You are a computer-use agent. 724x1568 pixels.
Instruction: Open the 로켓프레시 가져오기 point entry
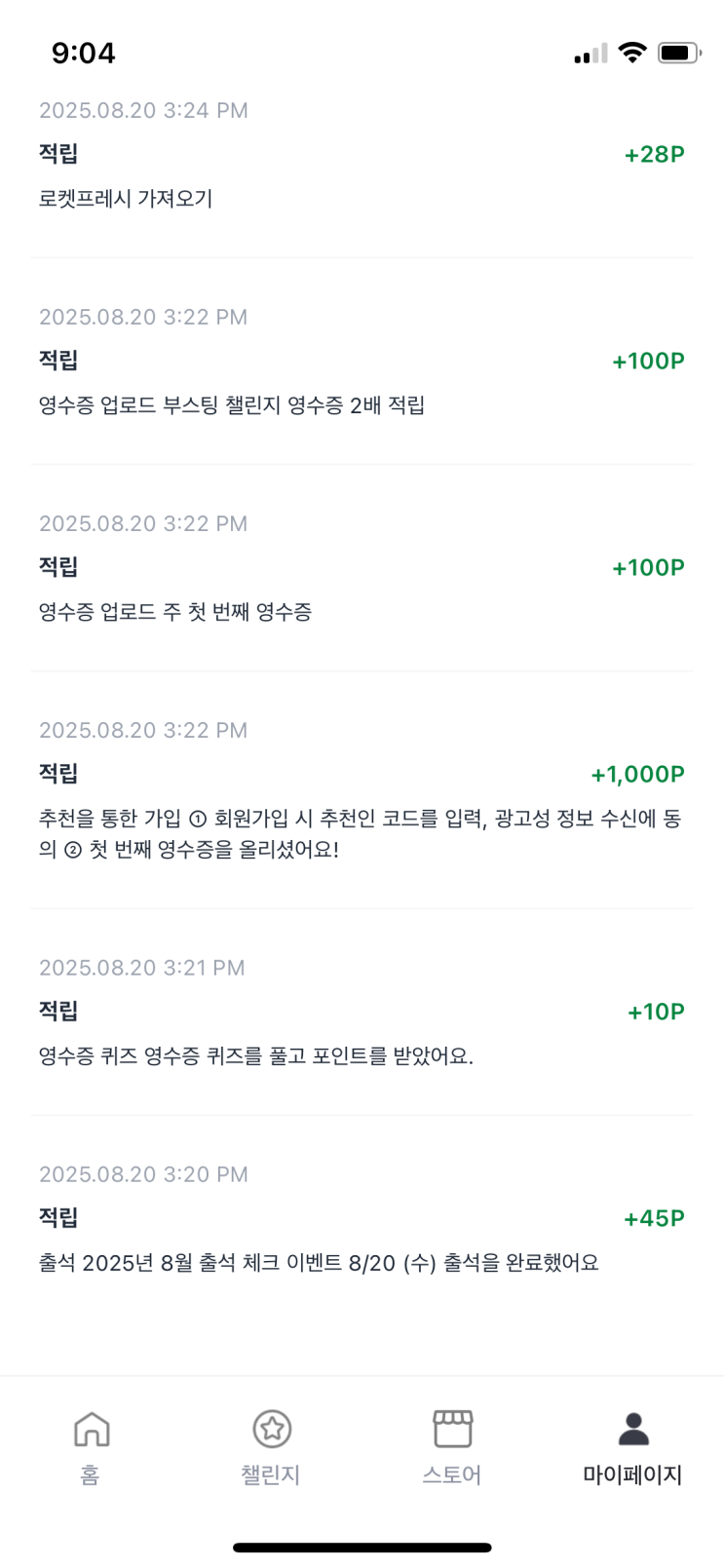tap(126, 199)
